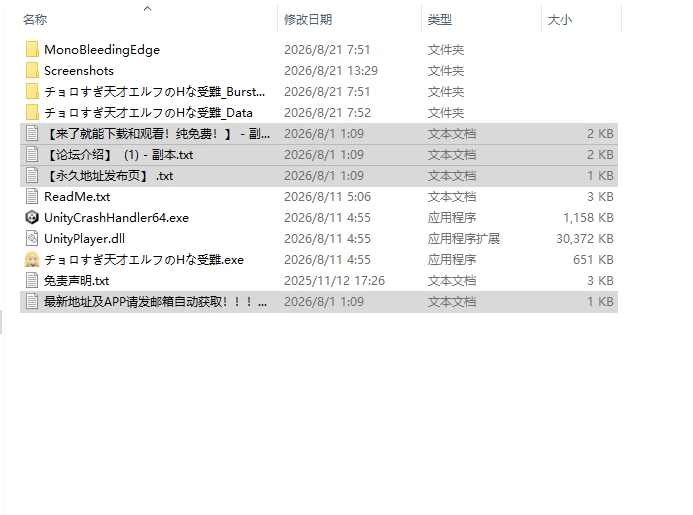The height and width of the screenshot is (515, 693).
Task: Select the folder icon of the _Burst... folder
Action: pos(32,92)
